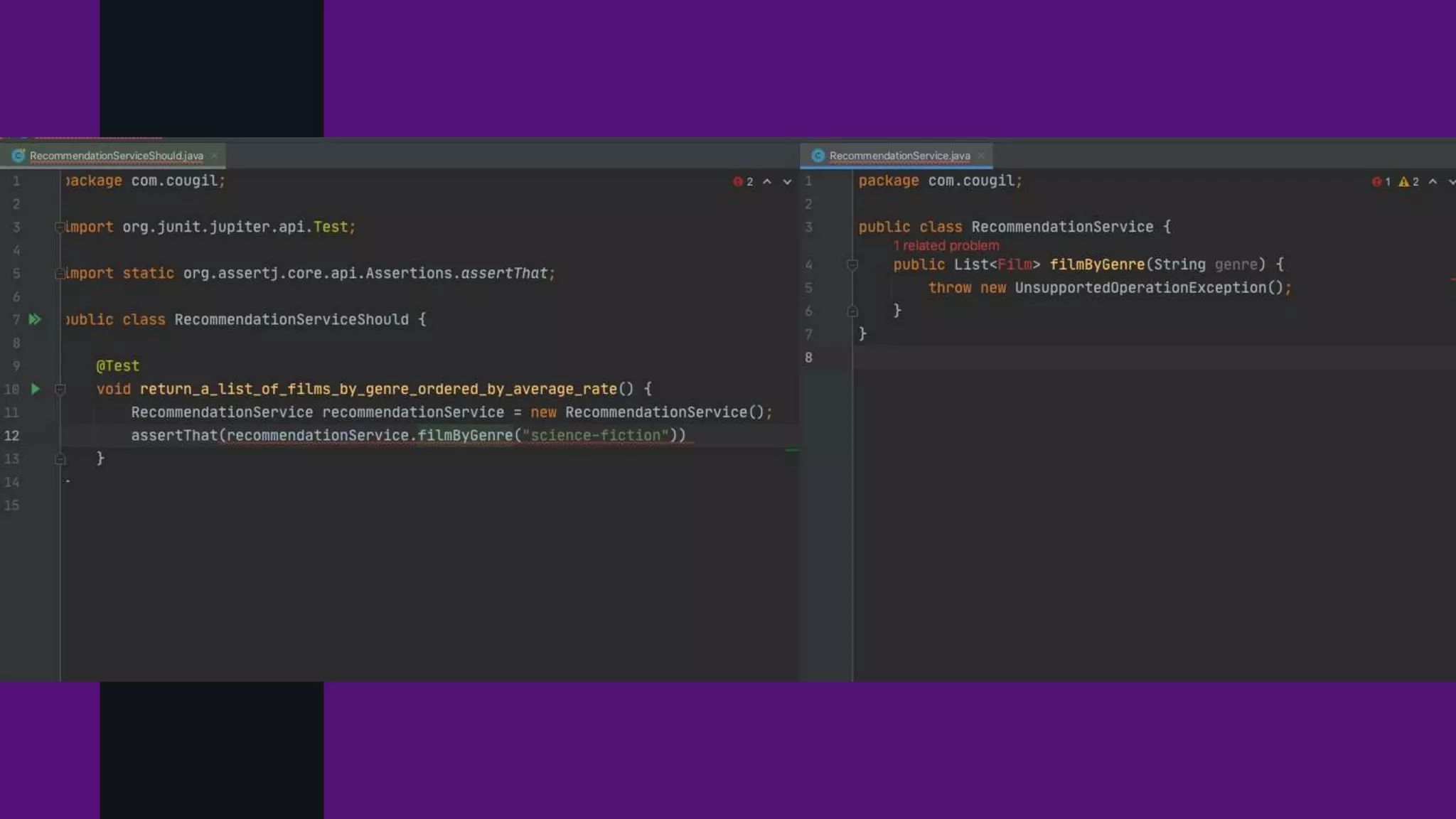Collapse the test method body at line 10

click(60, 390)
